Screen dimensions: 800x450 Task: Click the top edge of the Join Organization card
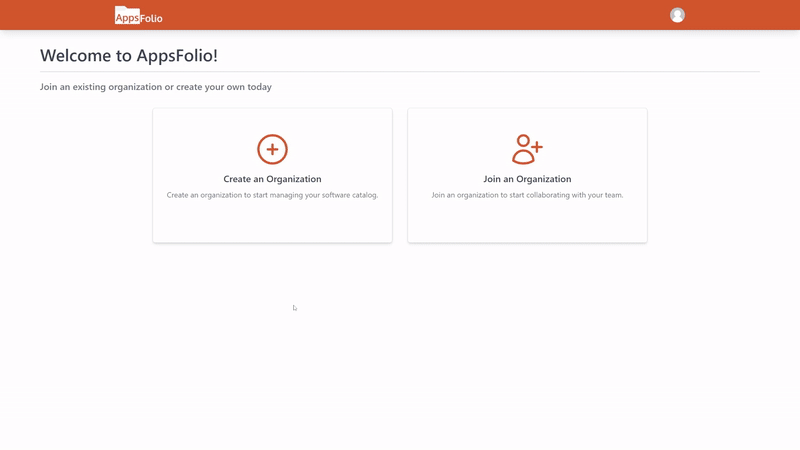pos(527,110)
